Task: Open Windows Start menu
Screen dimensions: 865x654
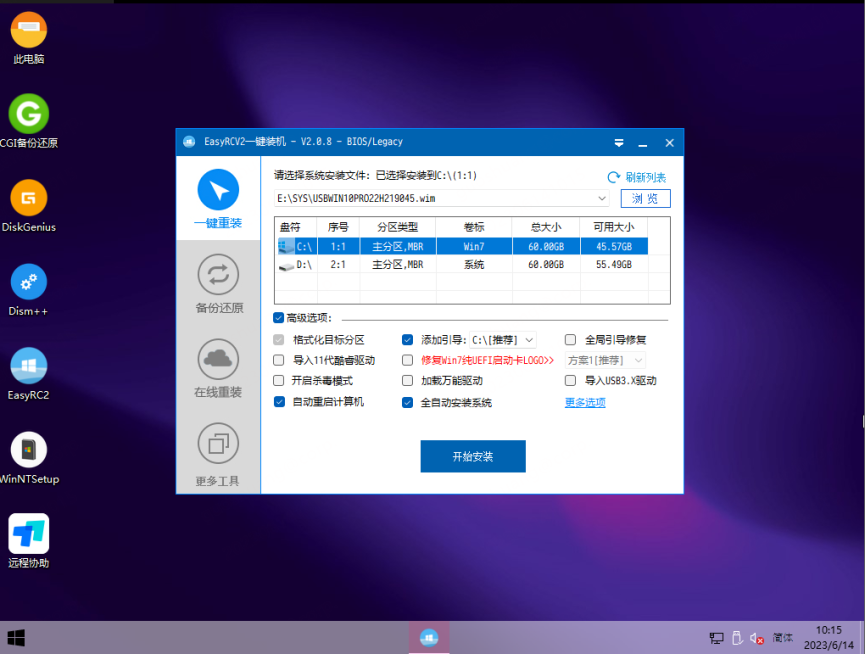Action: click(16, 638)
